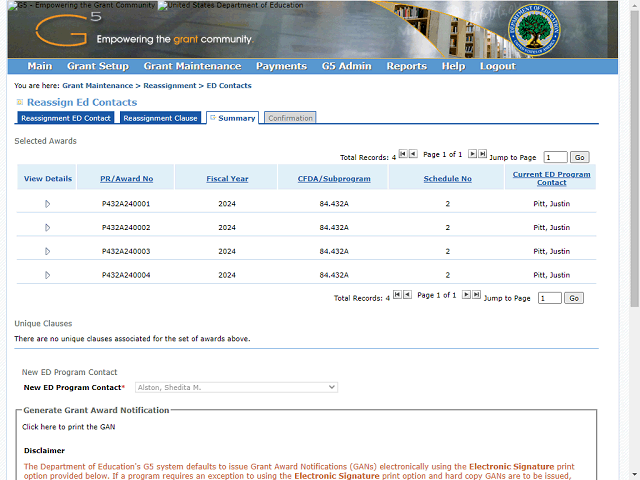640x480 pixels.
Task: Sort by Fiscal Year column header
Action: pos(227,179)
